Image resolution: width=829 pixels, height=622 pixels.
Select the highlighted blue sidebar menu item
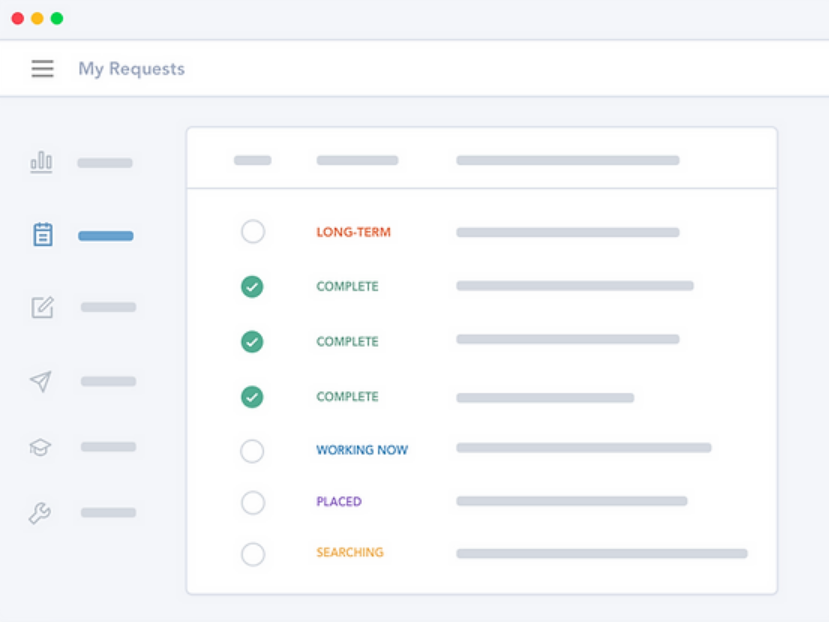coord(105,236)
